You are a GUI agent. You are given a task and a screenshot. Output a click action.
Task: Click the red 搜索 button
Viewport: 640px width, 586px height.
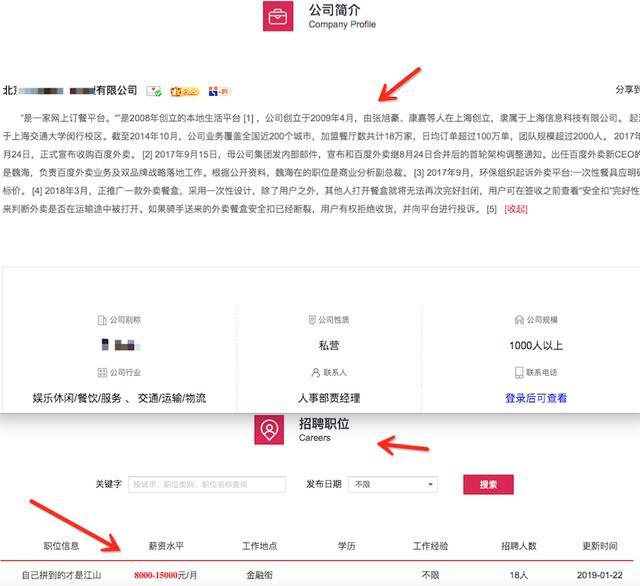[x=488, y=484]
